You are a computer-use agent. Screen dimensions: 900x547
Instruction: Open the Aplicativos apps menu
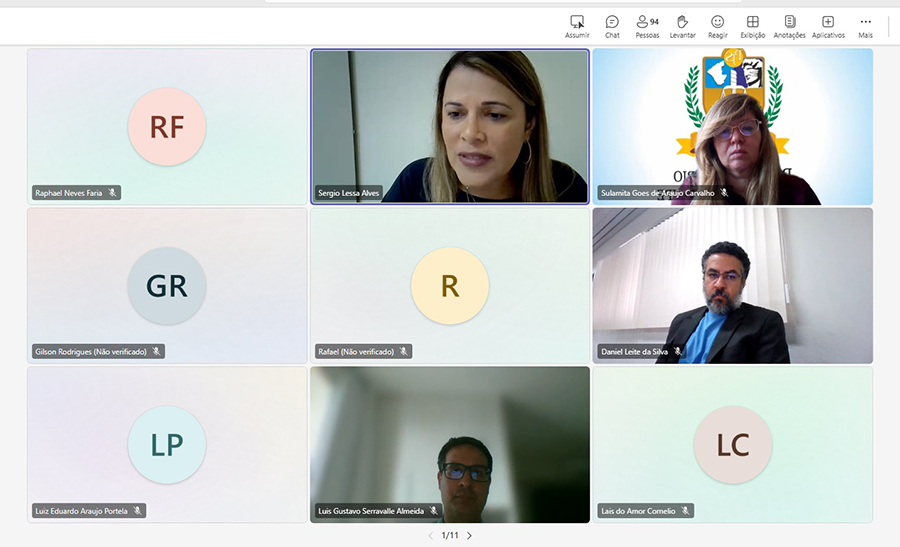(x=828, y=22)
